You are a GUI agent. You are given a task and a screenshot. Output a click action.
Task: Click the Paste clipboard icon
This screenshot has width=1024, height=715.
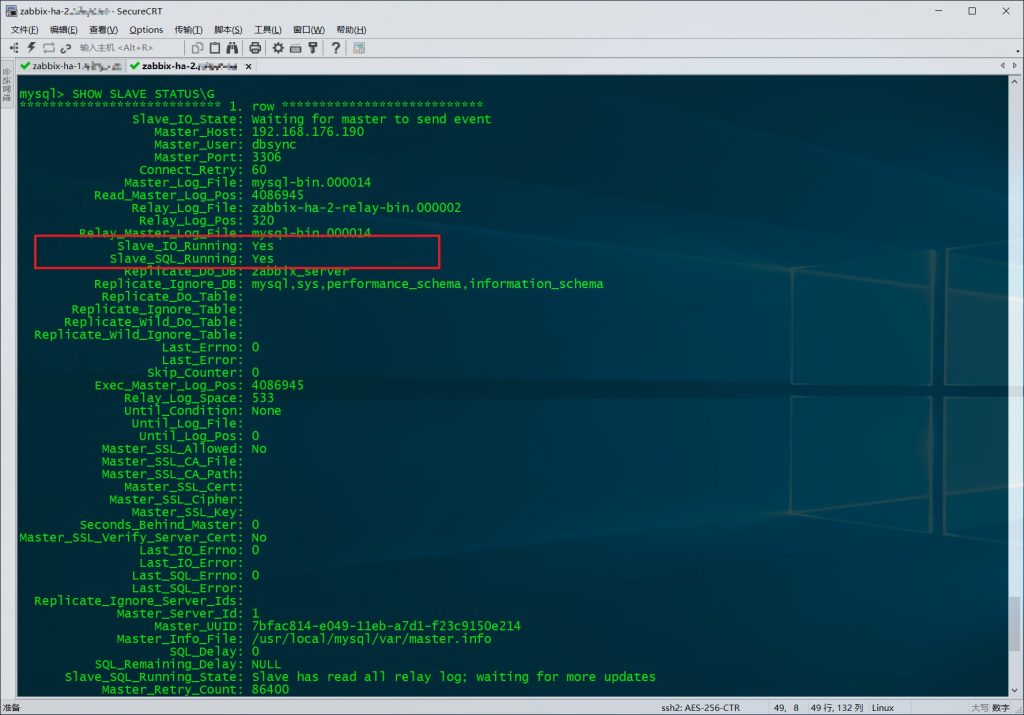pos(215,48)
